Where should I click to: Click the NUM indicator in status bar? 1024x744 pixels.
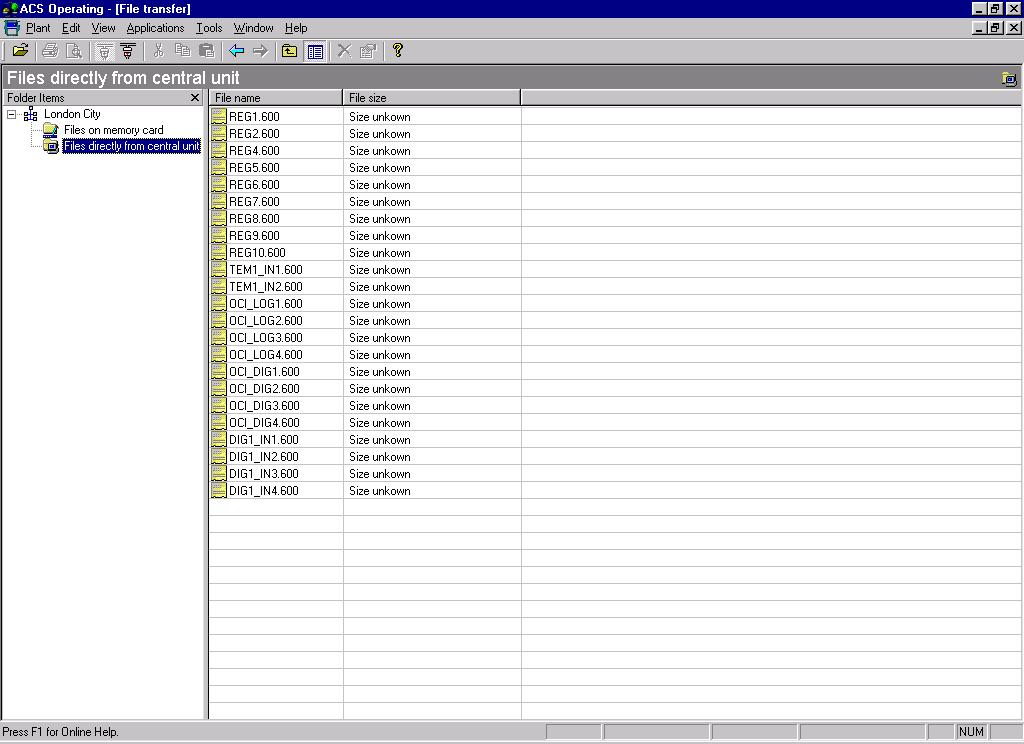pos(971,732)
